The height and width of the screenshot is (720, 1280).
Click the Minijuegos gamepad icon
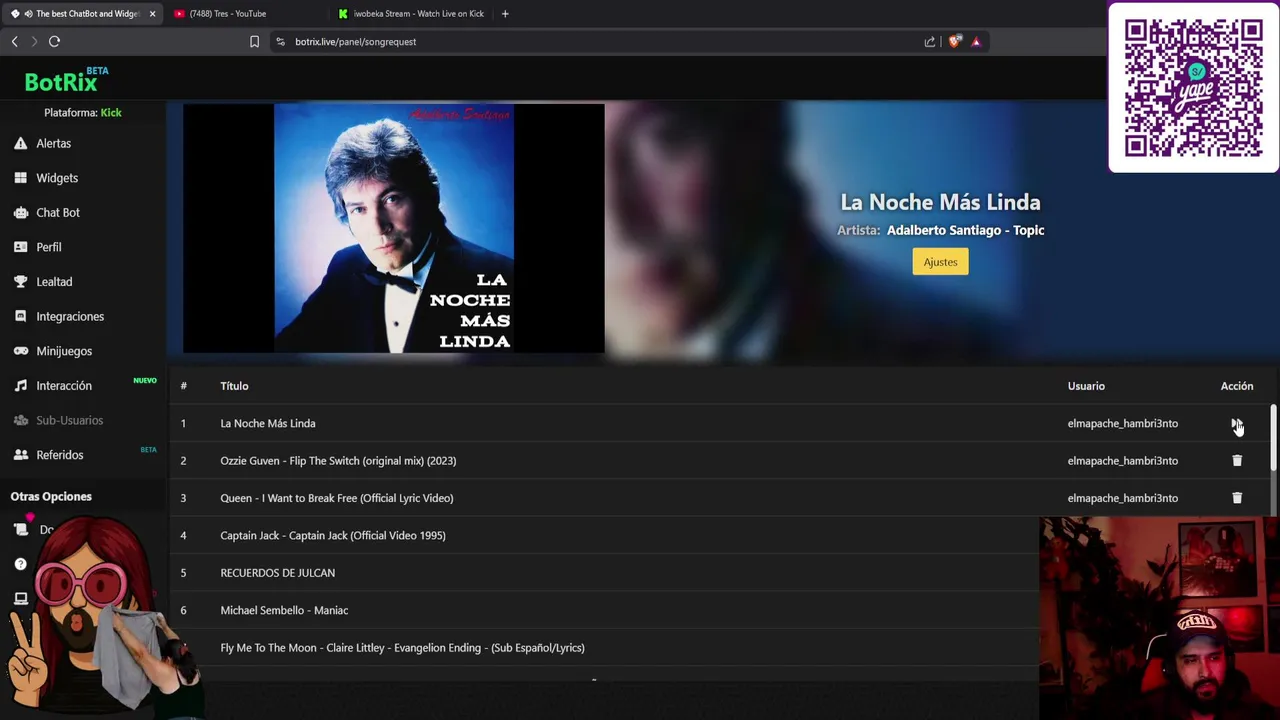(20, 351)
